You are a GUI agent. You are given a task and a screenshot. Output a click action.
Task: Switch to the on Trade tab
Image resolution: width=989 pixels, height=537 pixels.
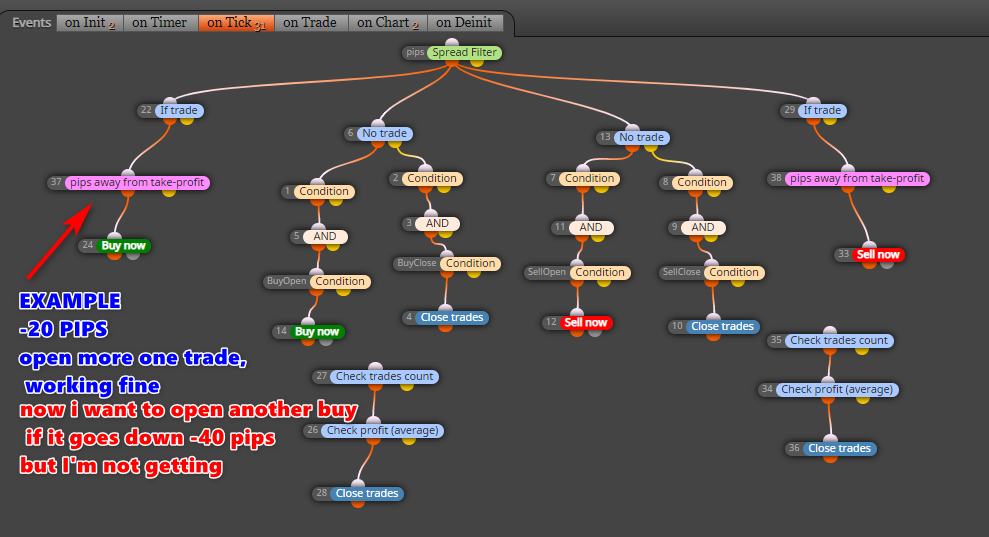point(310,23)
